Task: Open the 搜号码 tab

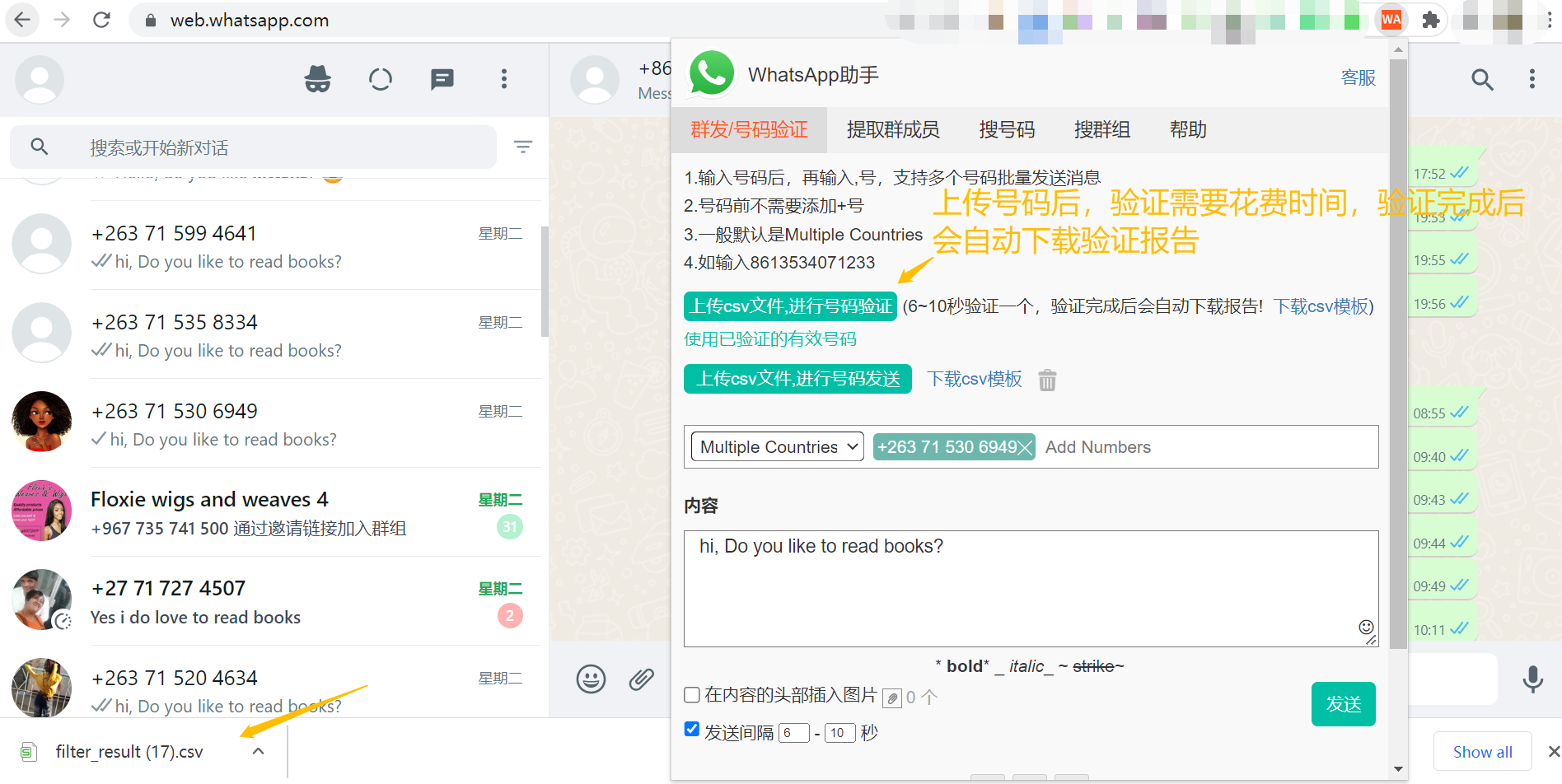Action: point(1006,129)
